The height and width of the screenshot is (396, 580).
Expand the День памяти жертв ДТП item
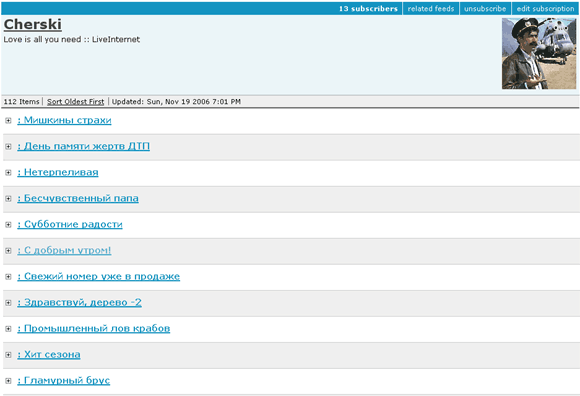[8, 146]
